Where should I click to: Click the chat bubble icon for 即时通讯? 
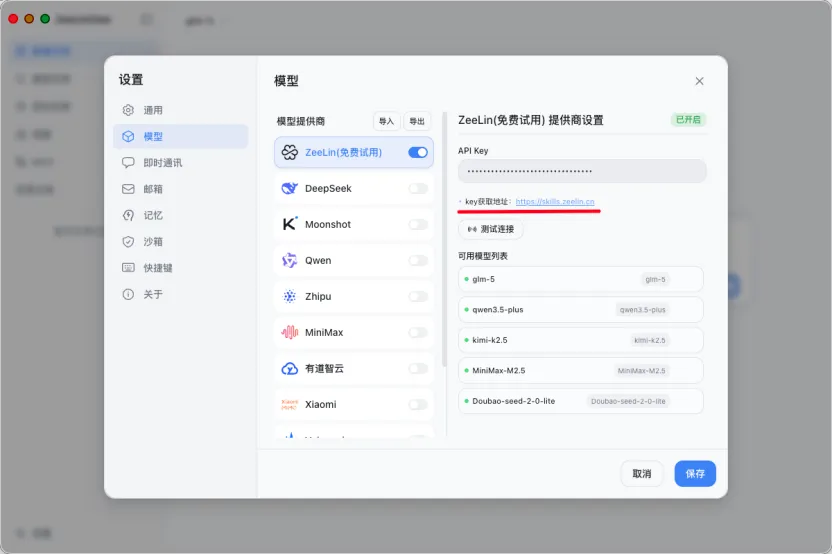pyautogui.click(x=128, y=162)
